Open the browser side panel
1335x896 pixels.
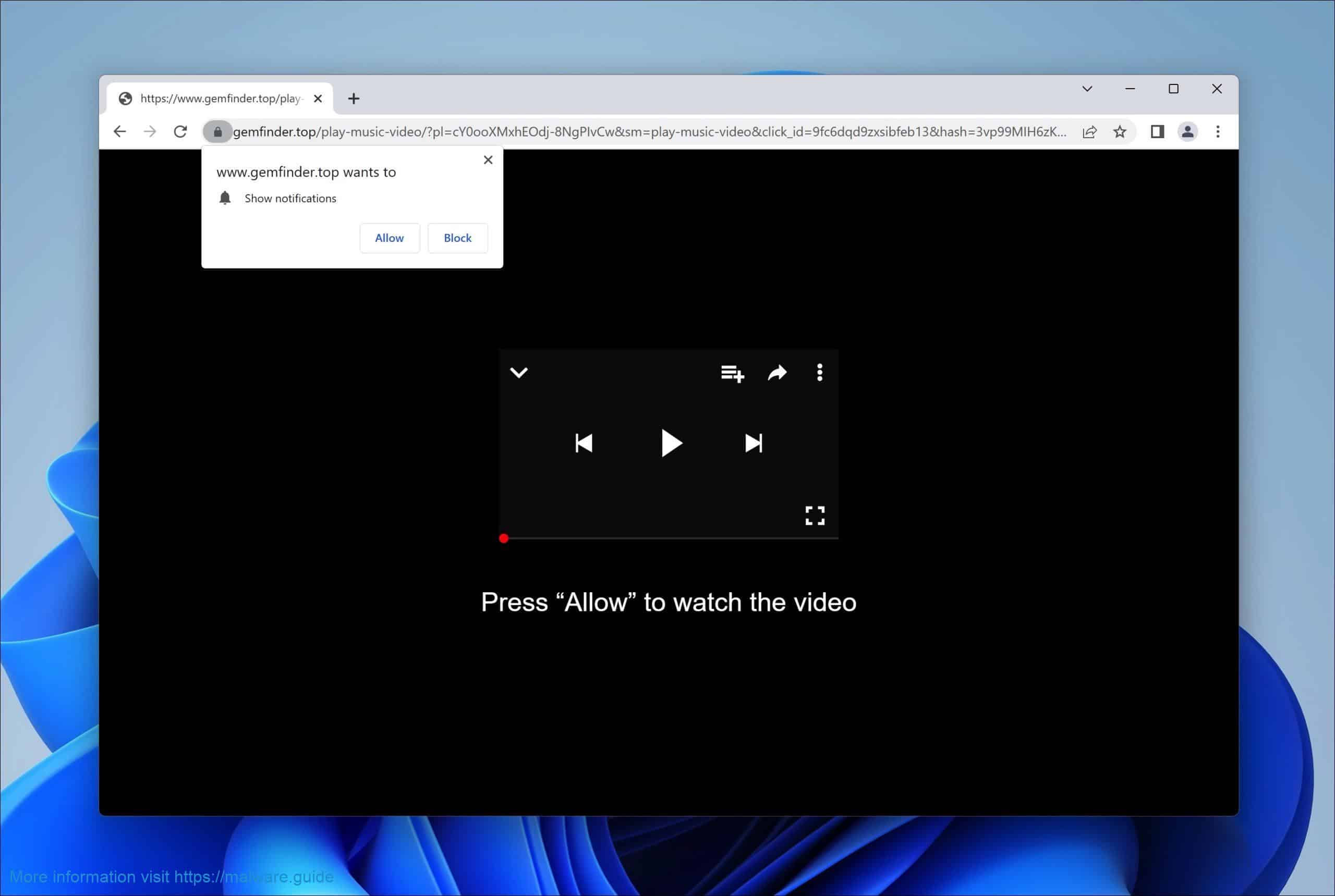(x=1157, y=132)
